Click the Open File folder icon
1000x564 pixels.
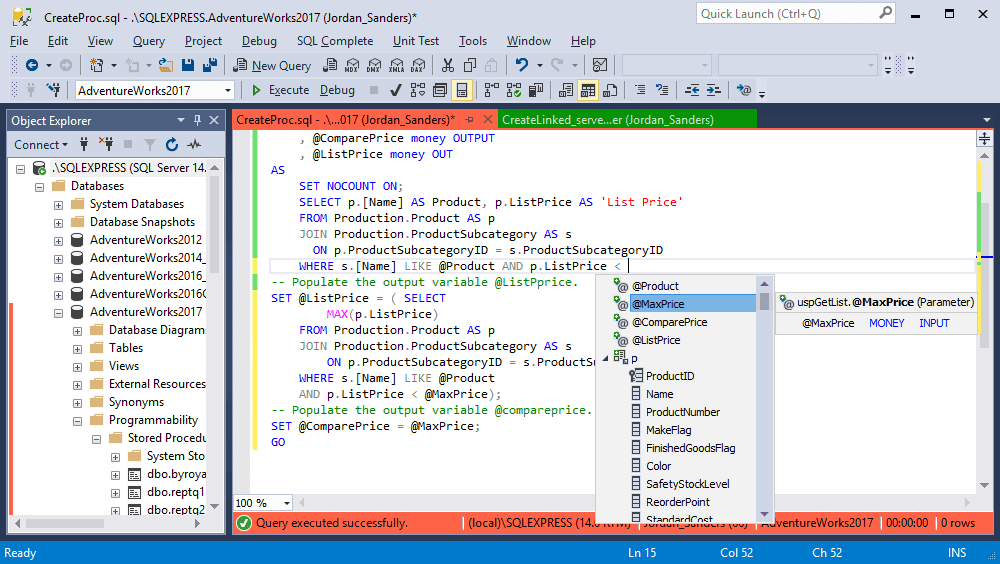(166, 65)
